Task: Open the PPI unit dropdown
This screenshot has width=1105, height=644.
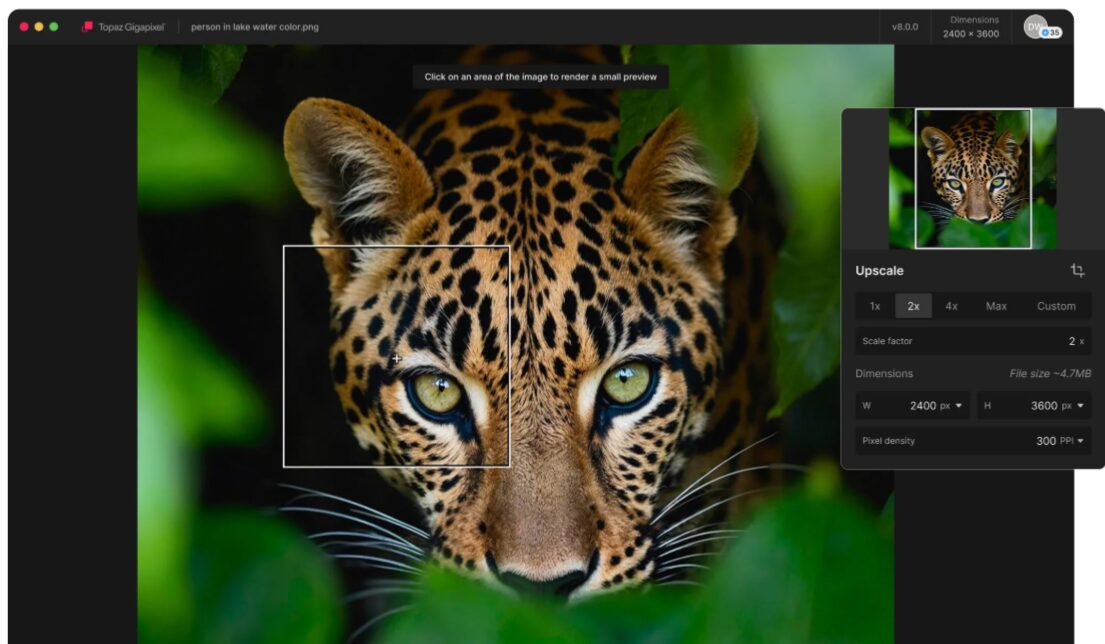Action: click(1073, 441)
